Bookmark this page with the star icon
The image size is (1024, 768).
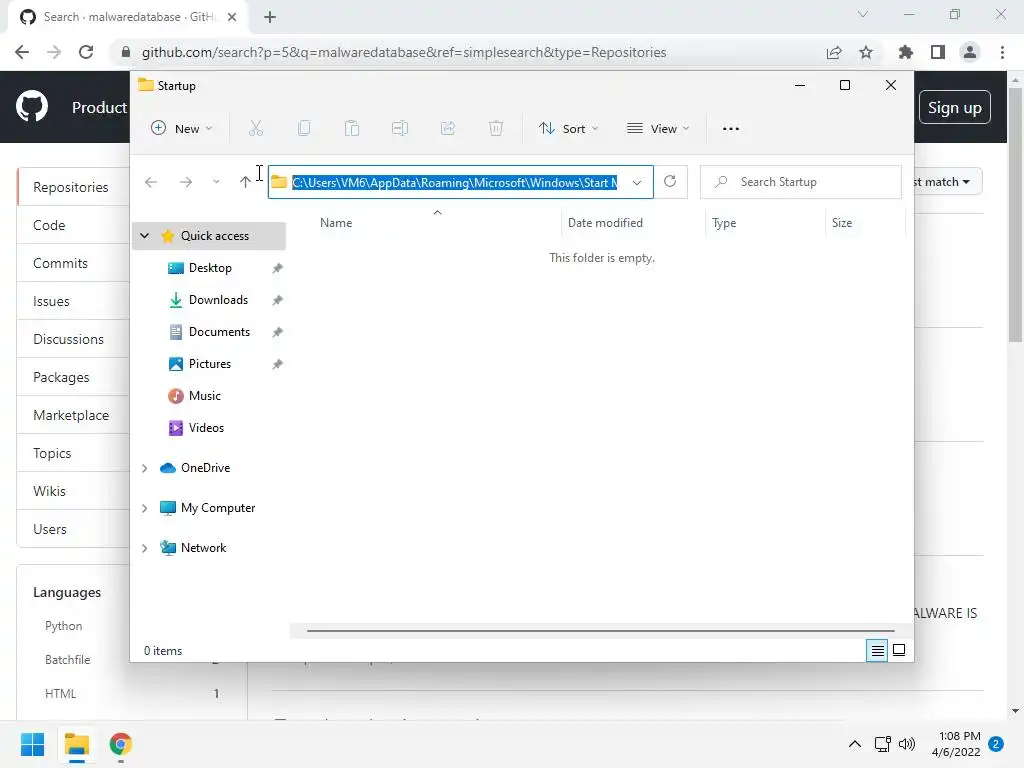(x=866, y=52)
